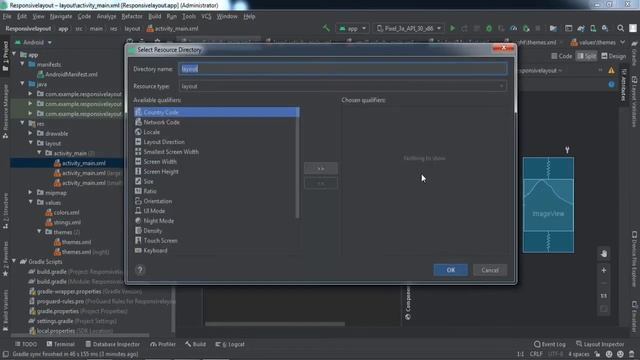This screenshot has height=360, width=640.
Task: Select the pan hand tool in design view
Action: (604, 253)
